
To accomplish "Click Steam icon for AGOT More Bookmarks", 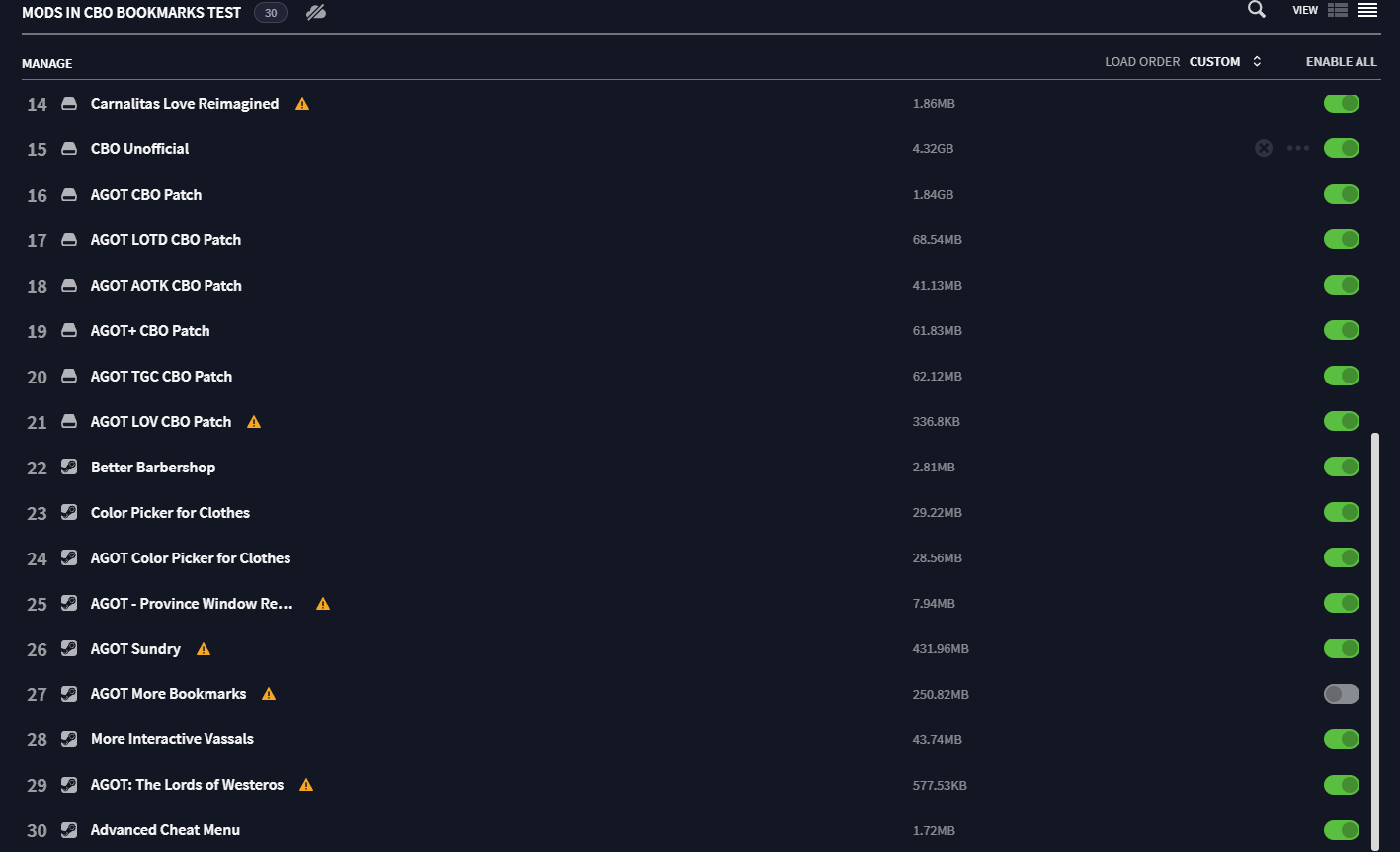I will 69,693.
